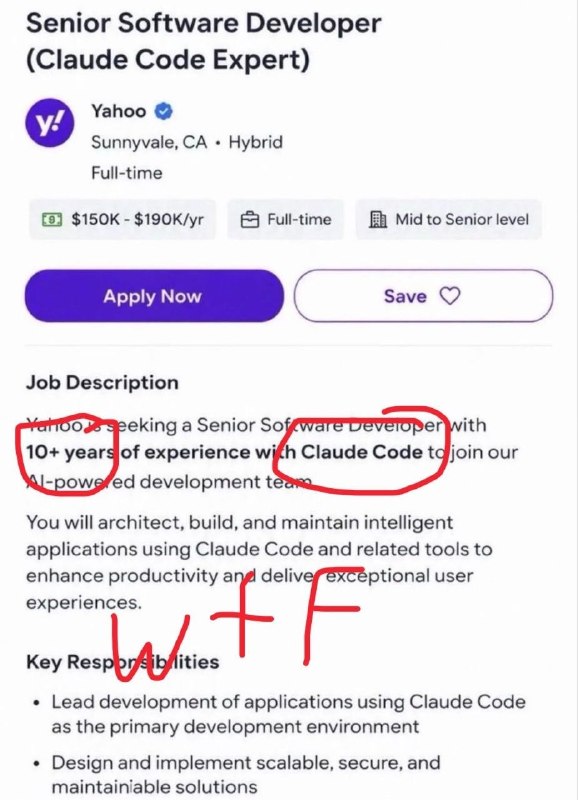Click the Full-time text under location
Image resolution: width=578 pixels, height=800 pixels.
pyautogui.click(x=127, y=173)
